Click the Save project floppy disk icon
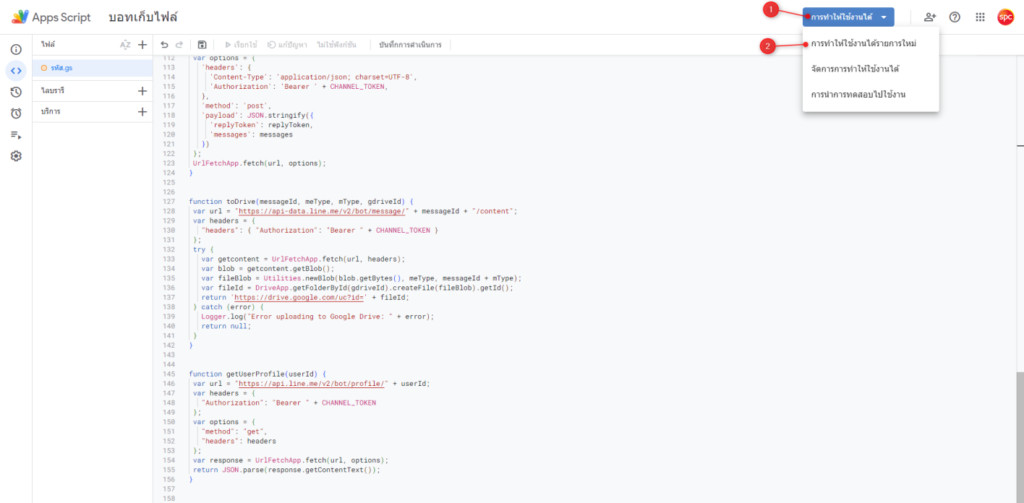 click(203, 45)
